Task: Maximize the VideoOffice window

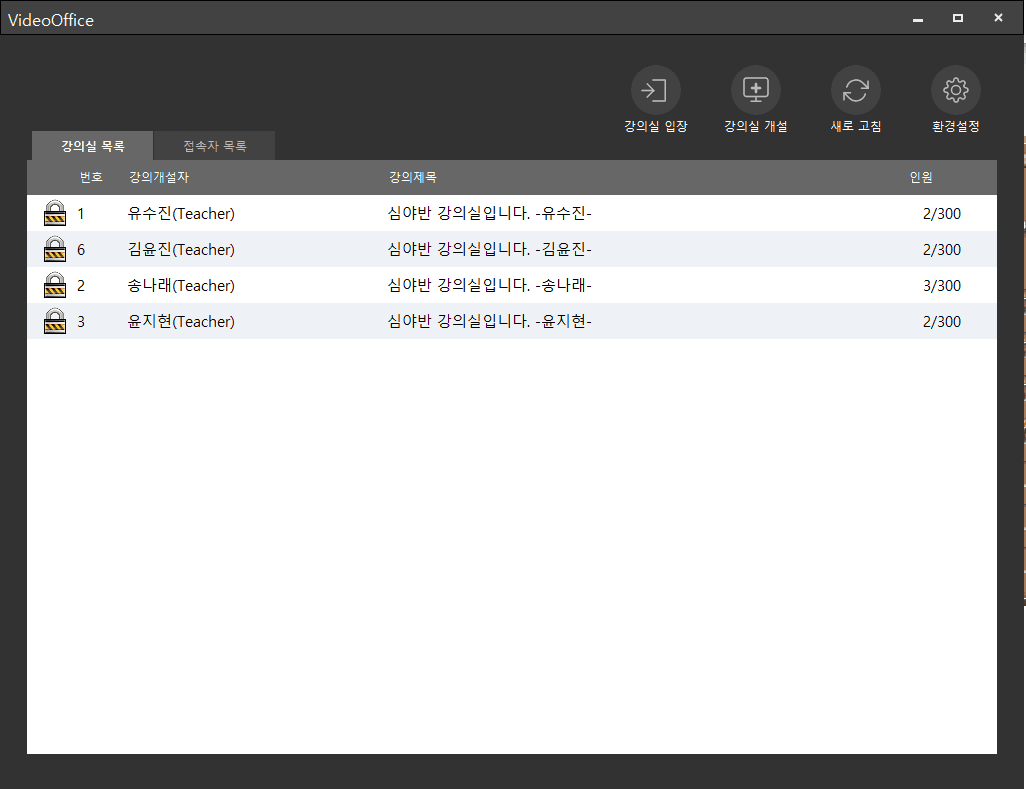Action: (957, 18)
